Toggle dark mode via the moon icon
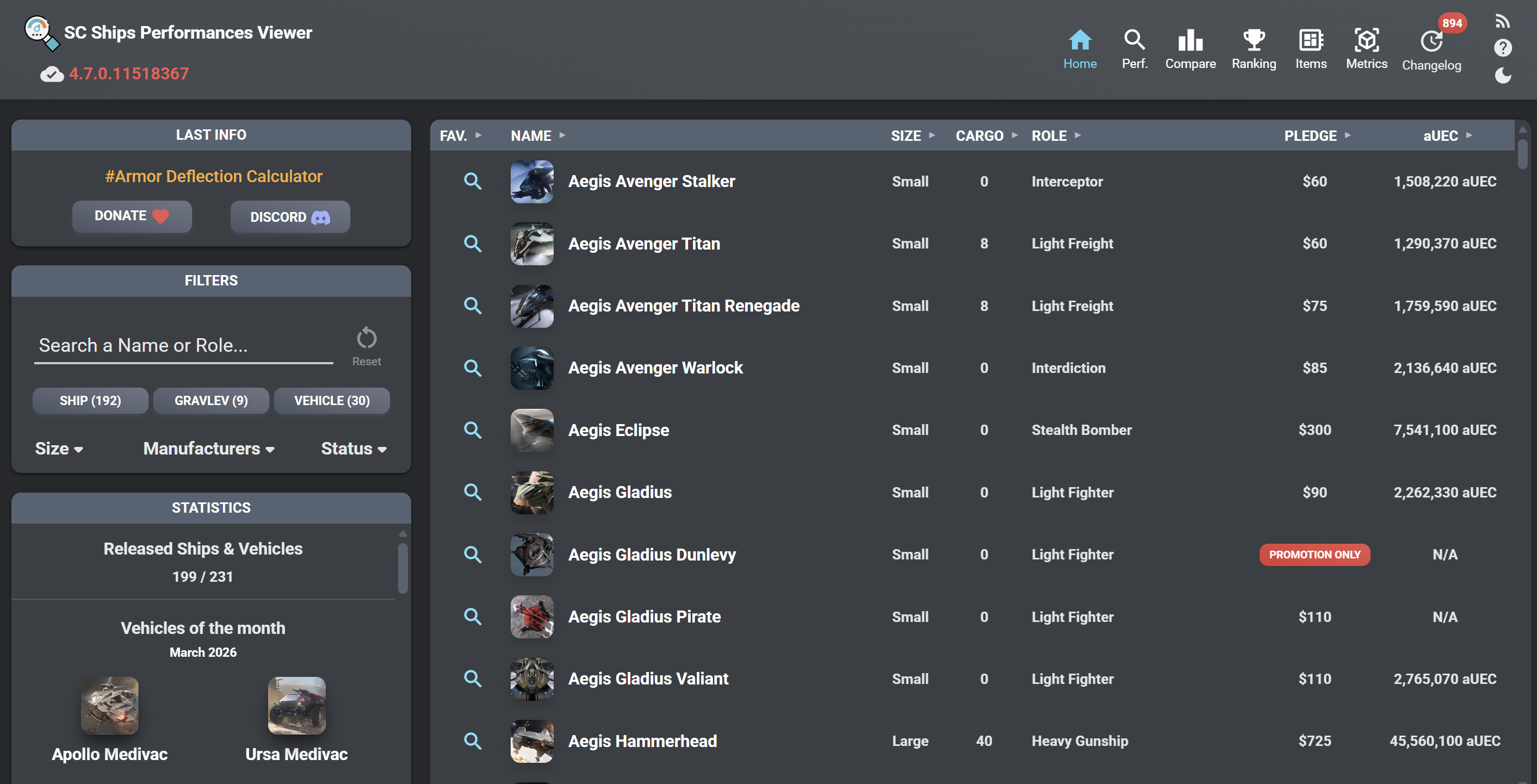This screenshot has height=784, width=1537. 1503,76
